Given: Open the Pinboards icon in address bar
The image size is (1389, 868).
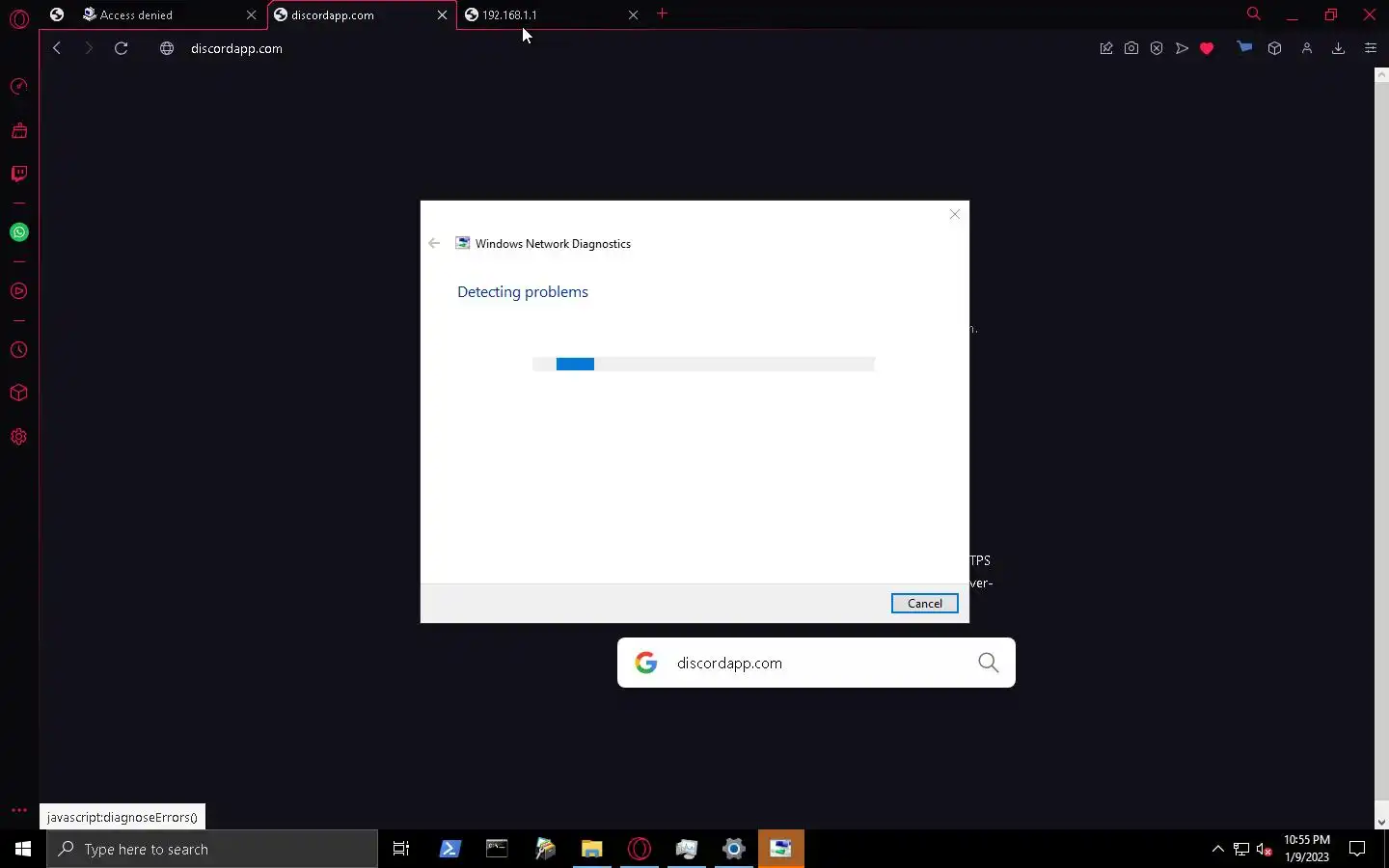Looking at the screenshot, I should click(x=1106, y=48).
